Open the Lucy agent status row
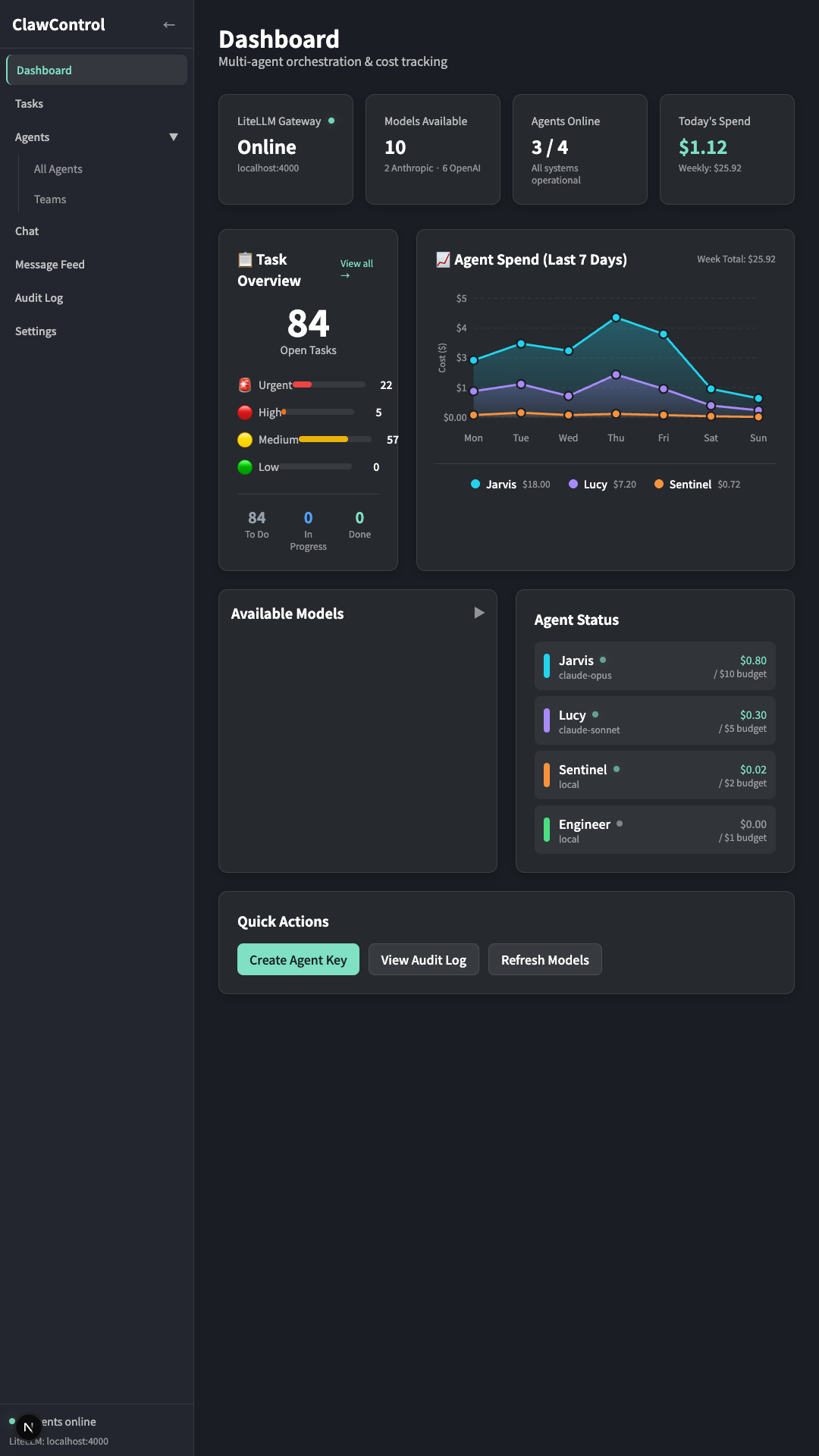 tap(655, 720)
